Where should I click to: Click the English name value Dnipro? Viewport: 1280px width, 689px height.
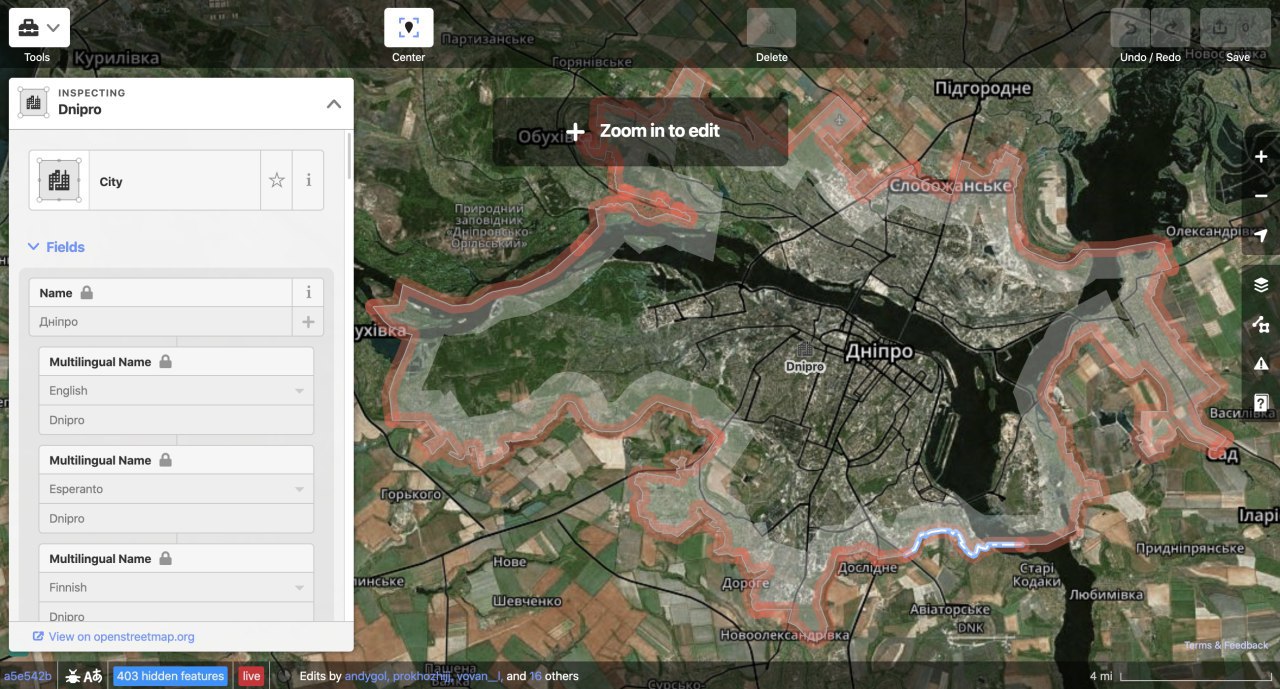point(176,420)
